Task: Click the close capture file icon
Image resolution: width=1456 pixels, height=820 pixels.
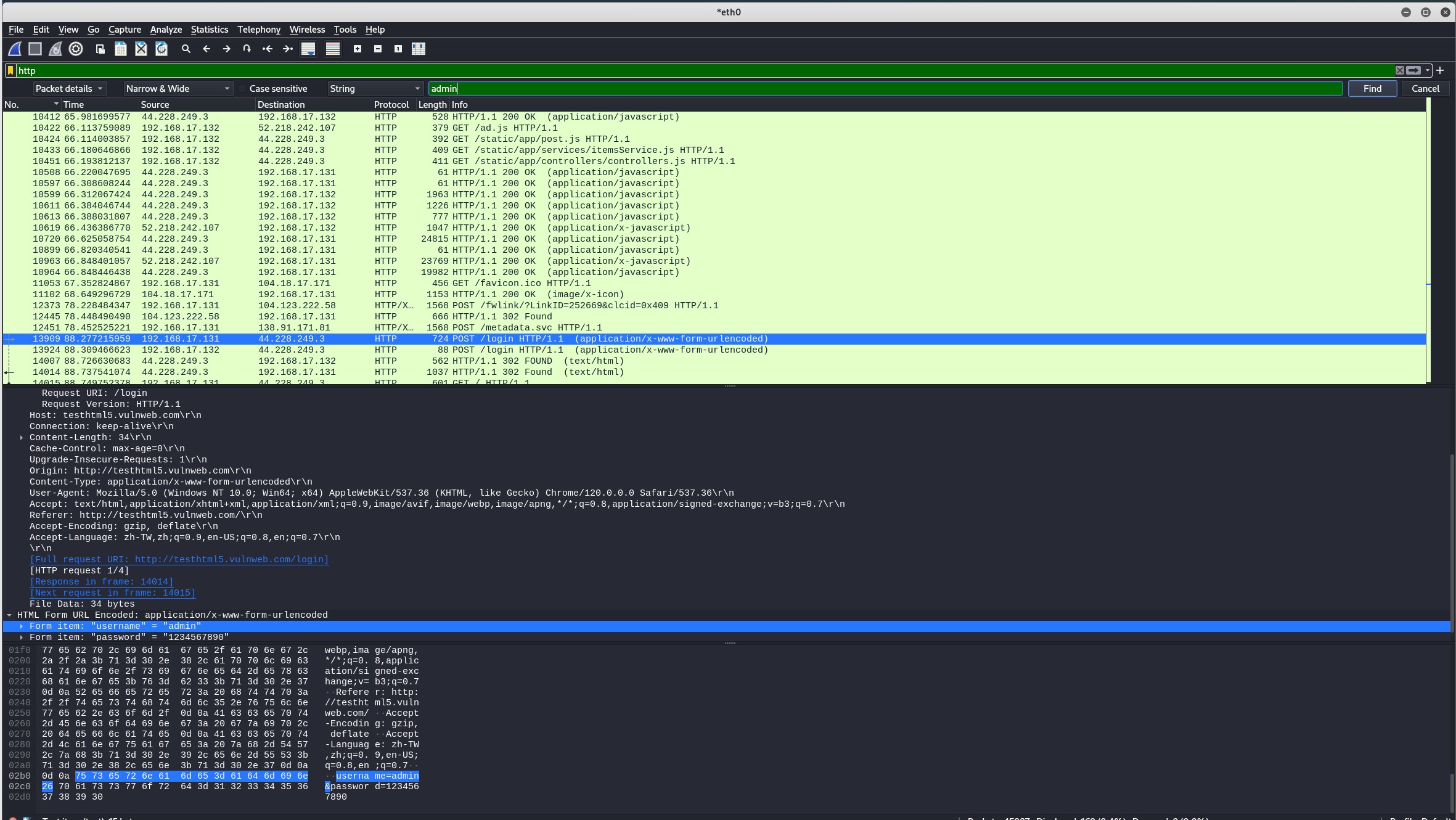Action: click(x=141, y=49)
